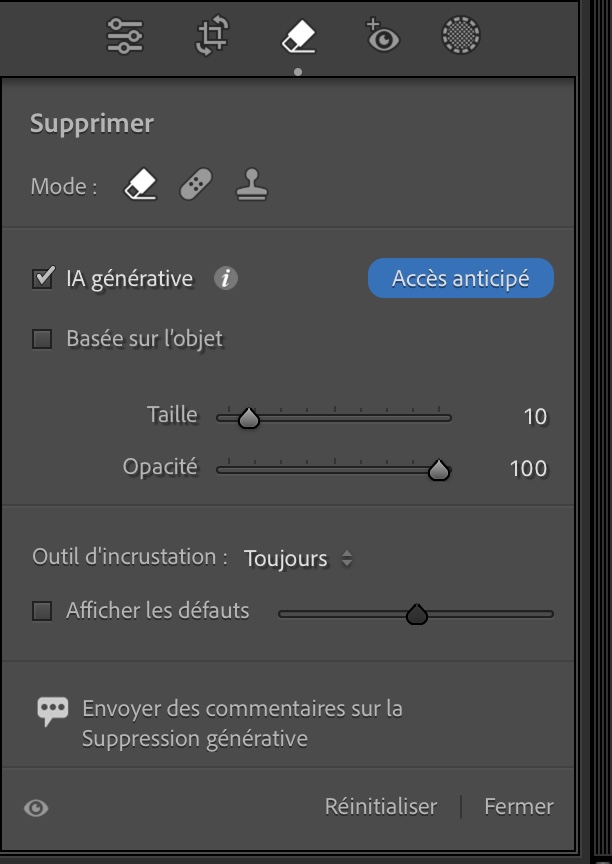Click the IA générative info icon
The image size is (612, 864).
(226, 279)
